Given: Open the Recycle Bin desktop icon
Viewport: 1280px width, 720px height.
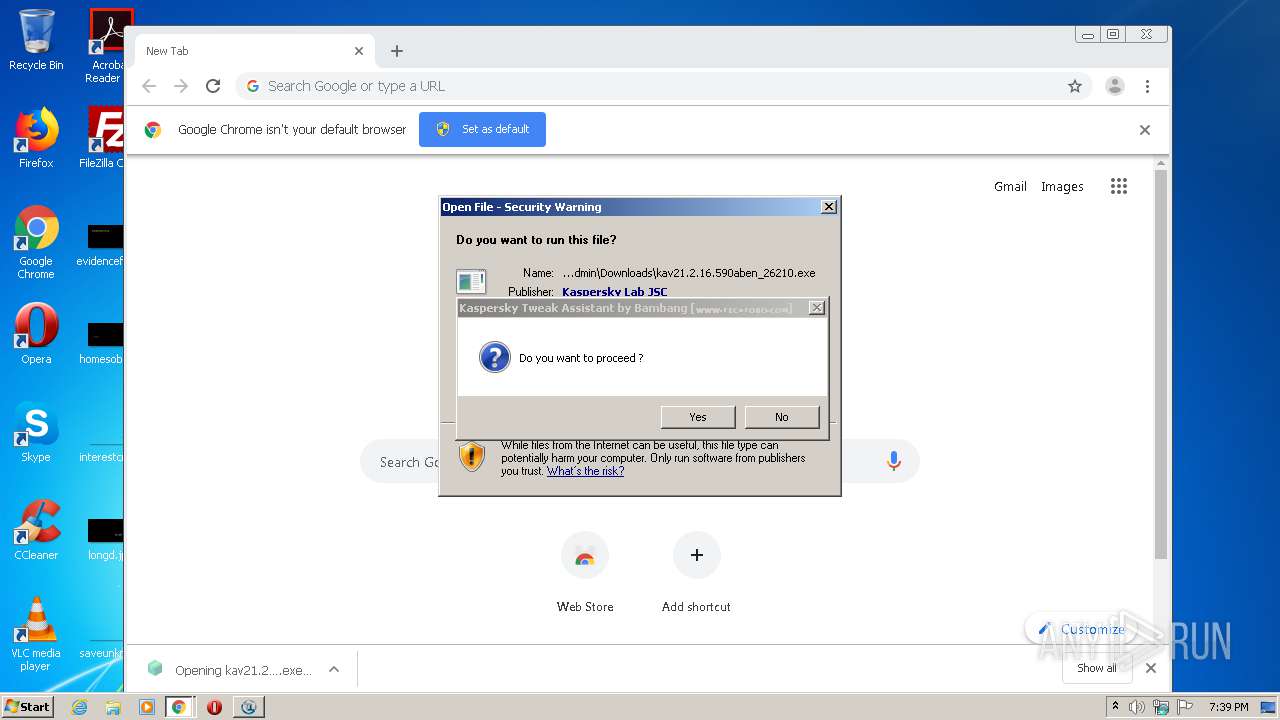Looking at the screenshot, I should click(x=36, y=40).
